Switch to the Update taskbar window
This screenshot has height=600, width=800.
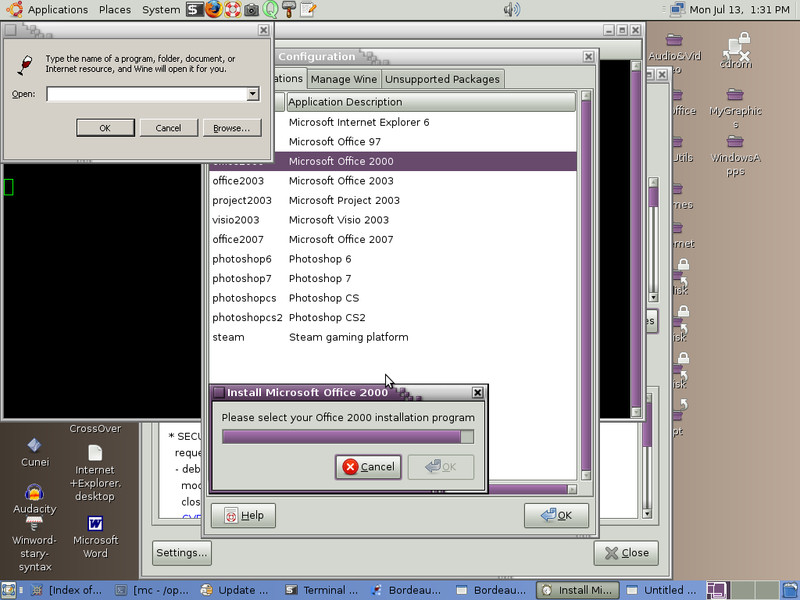pyautogui.click(x=237, y=590)
